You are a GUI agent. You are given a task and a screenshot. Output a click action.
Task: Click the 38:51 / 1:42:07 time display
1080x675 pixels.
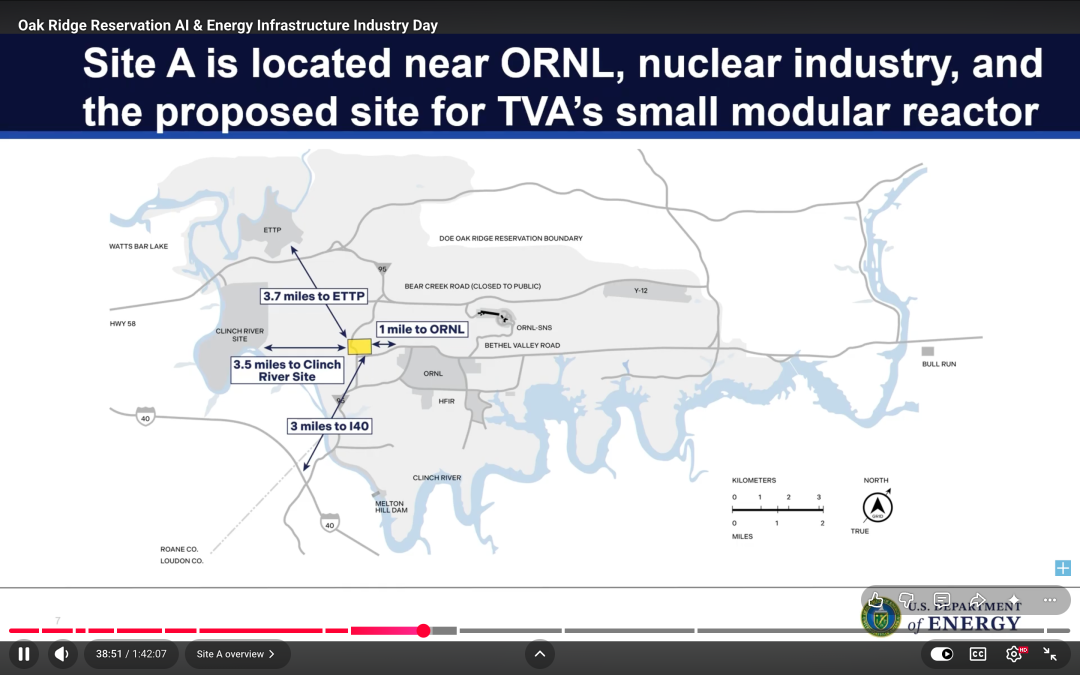[131, 654]
